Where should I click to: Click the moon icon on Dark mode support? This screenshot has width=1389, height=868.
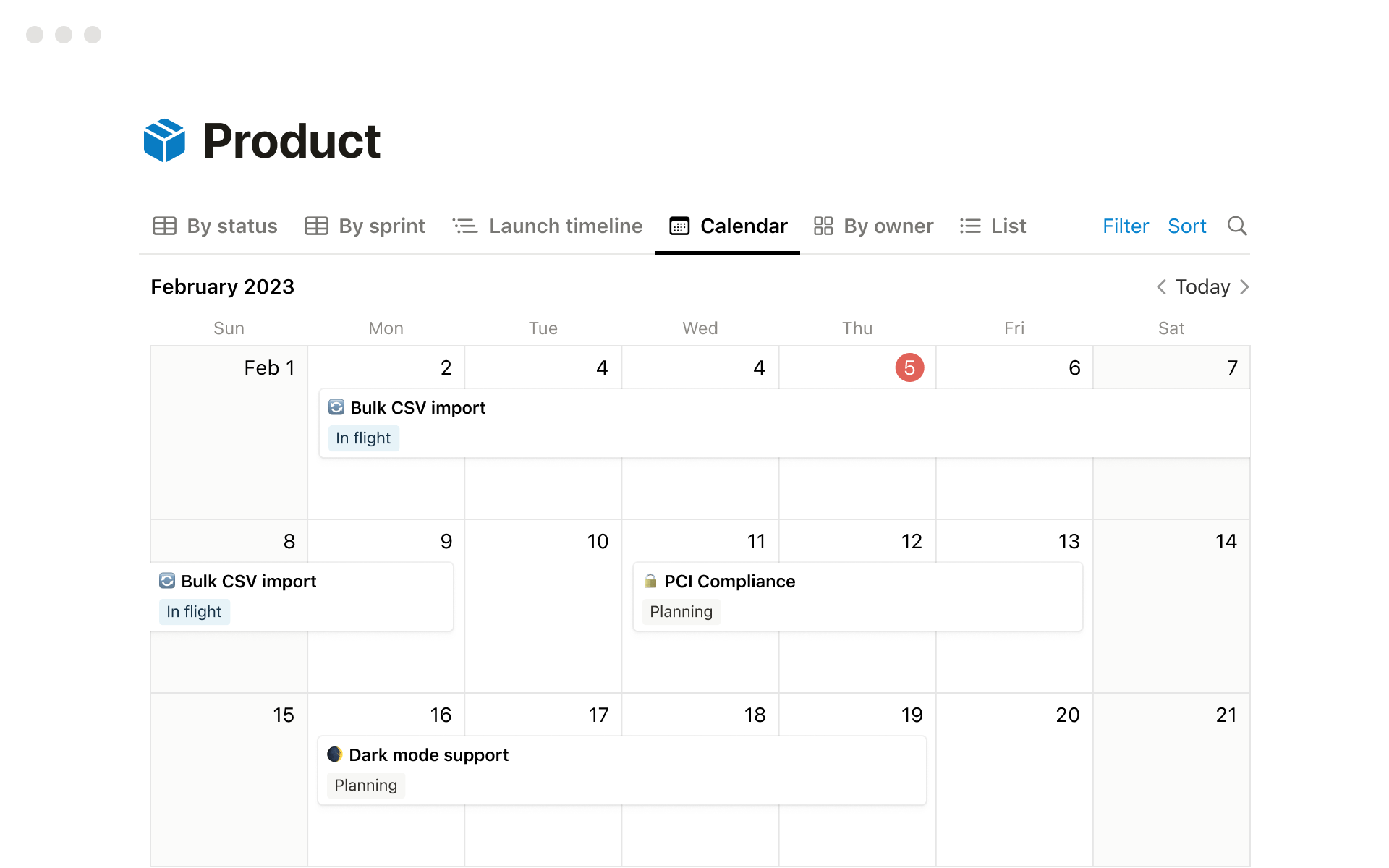(334, 754)
